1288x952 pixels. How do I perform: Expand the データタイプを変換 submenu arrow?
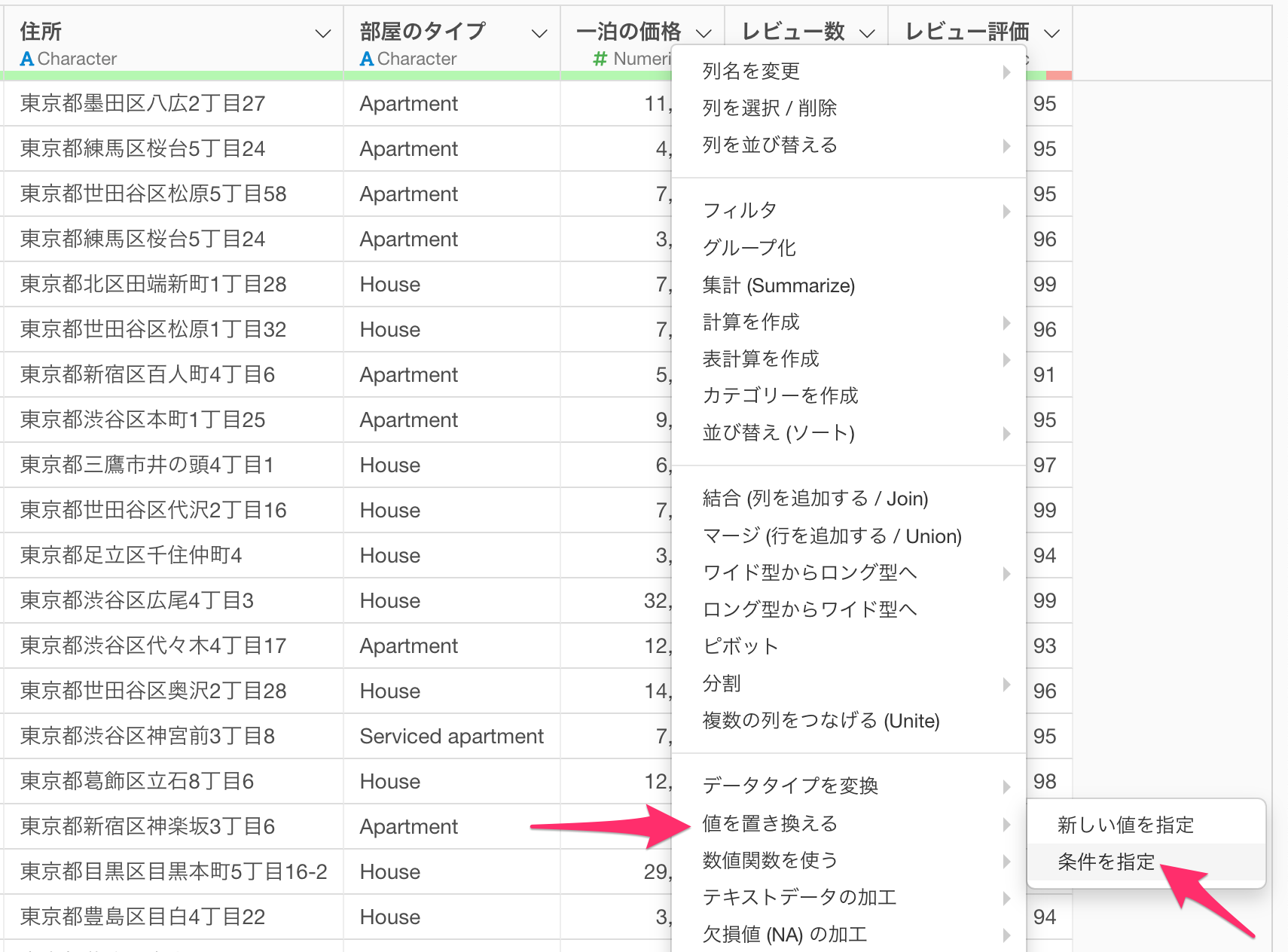point(1006,786)
